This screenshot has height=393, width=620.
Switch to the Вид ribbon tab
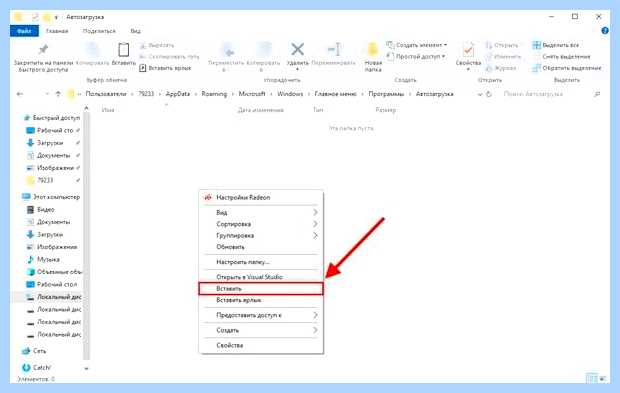pos(135,31)
